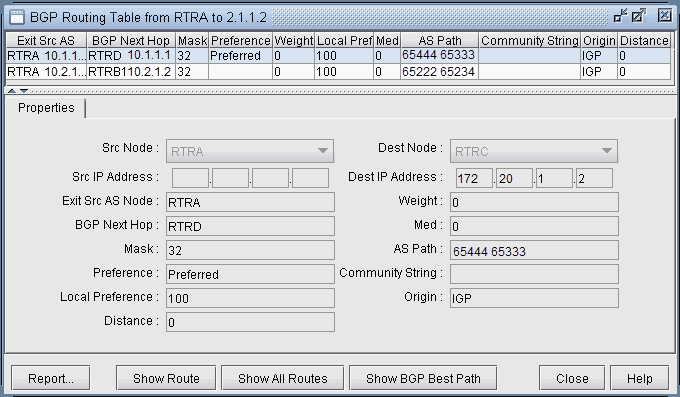The width and height of the screenshot is (680, 397).
Task: Click the Show Route button
Action: point(166,378)
